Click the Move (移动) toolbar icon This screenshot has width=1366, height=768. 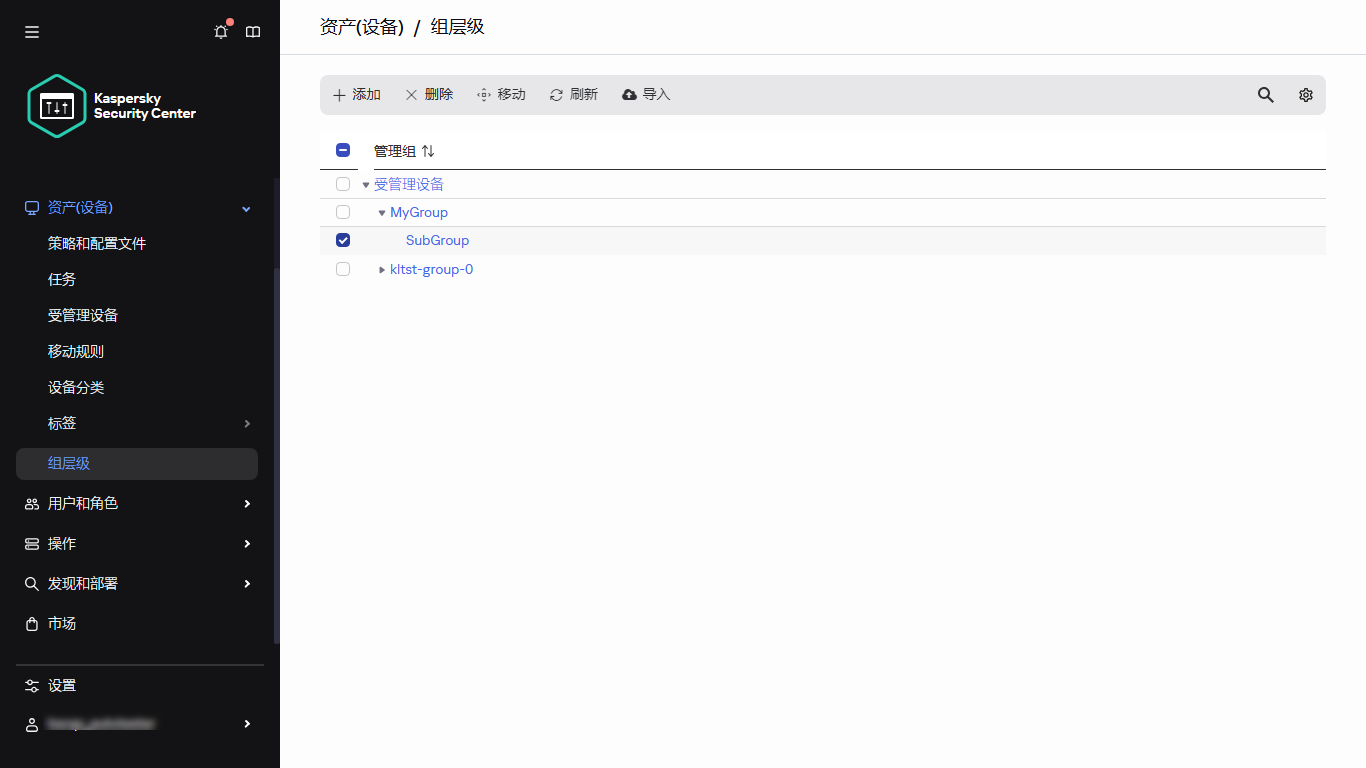[483, 94]
